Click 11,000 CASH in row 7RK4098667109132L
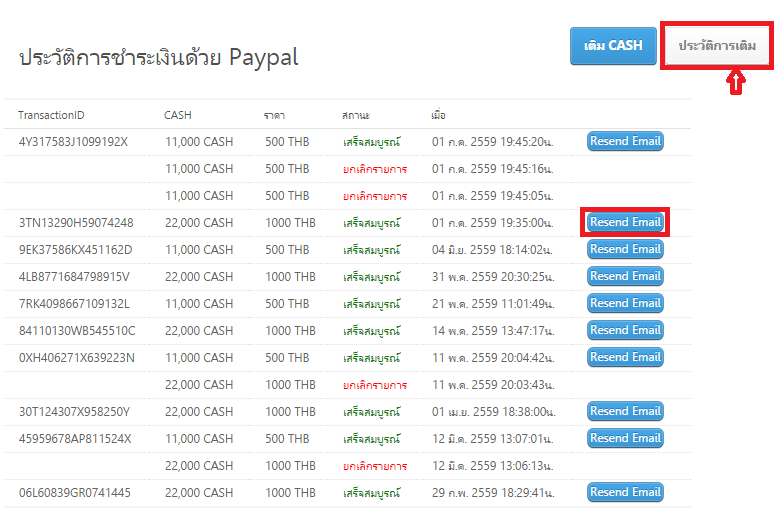This screenshot has width=776, height=517. (199, 304)
